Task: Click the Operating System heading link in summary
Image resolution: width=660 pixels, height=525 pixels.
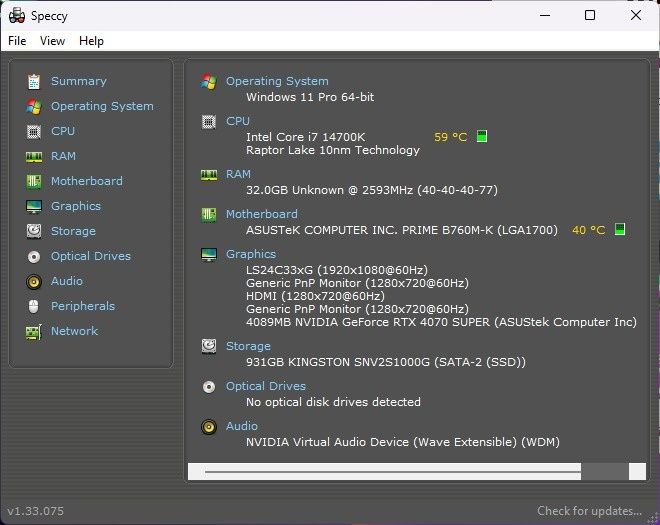Action: [x=277, y=81]
